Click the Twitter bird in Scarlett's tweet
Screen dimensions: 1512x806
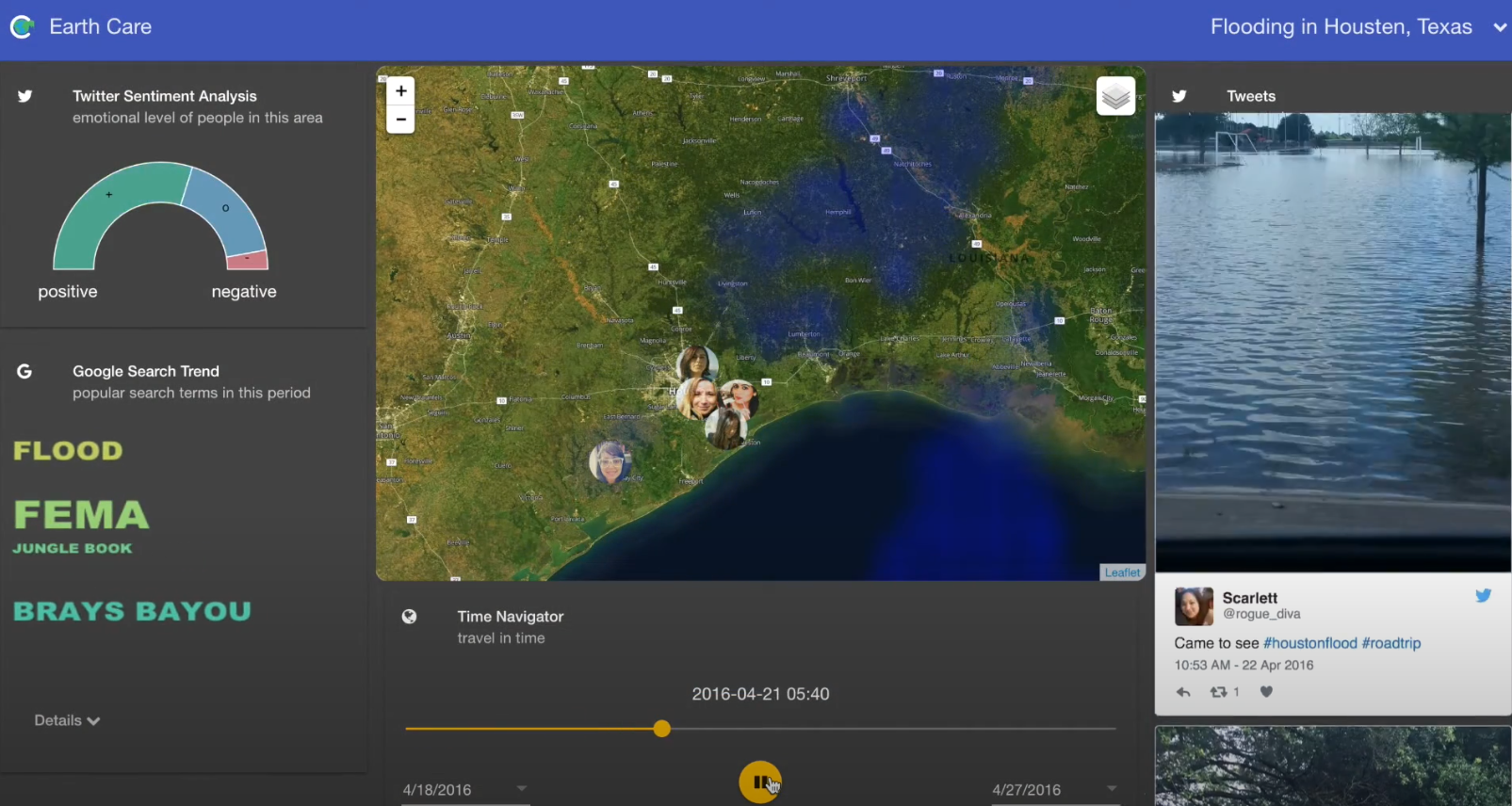(1483, 596)
